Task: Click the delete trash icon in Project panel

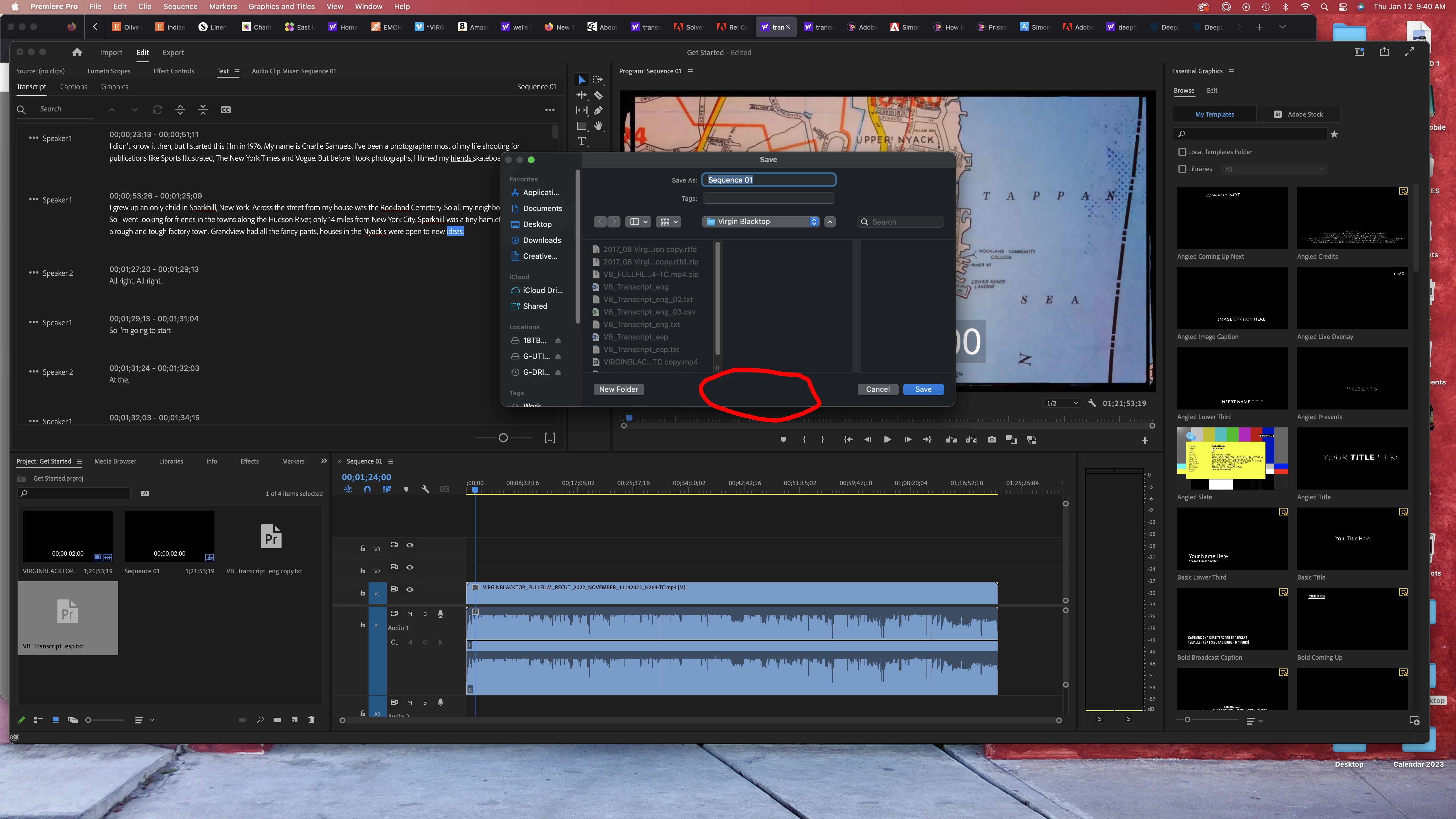Action: tap(311, 719)
